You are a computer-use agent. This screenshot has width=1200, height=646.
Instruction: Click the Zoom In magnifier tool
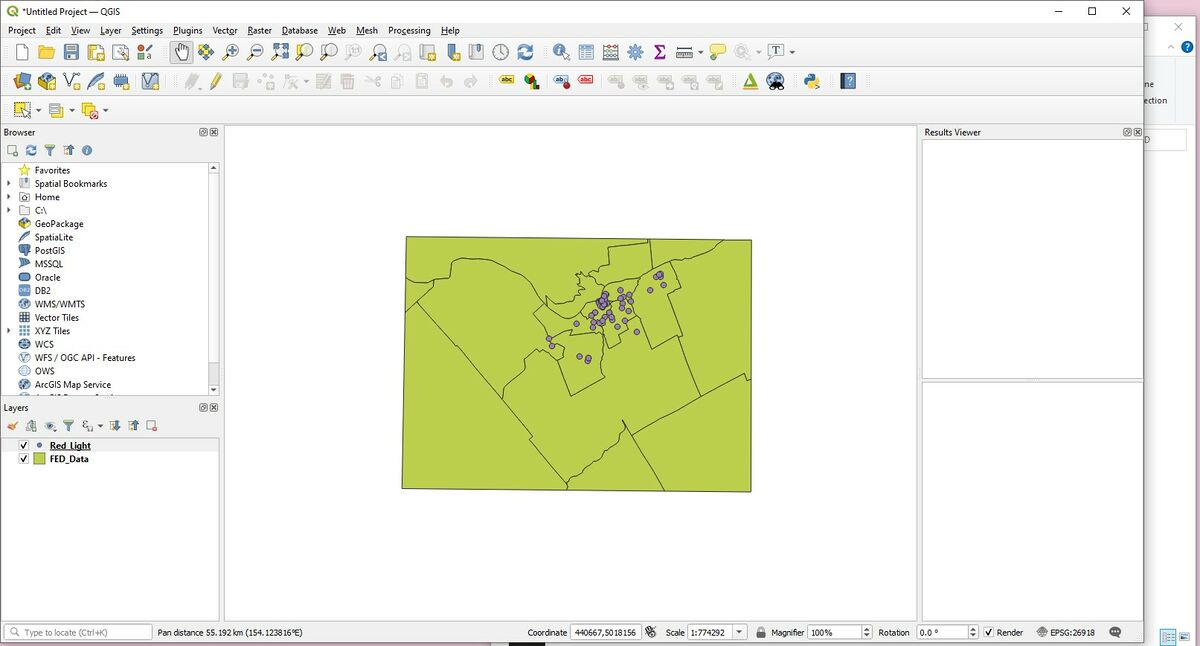pyautogui.click(x=231, y=52)
